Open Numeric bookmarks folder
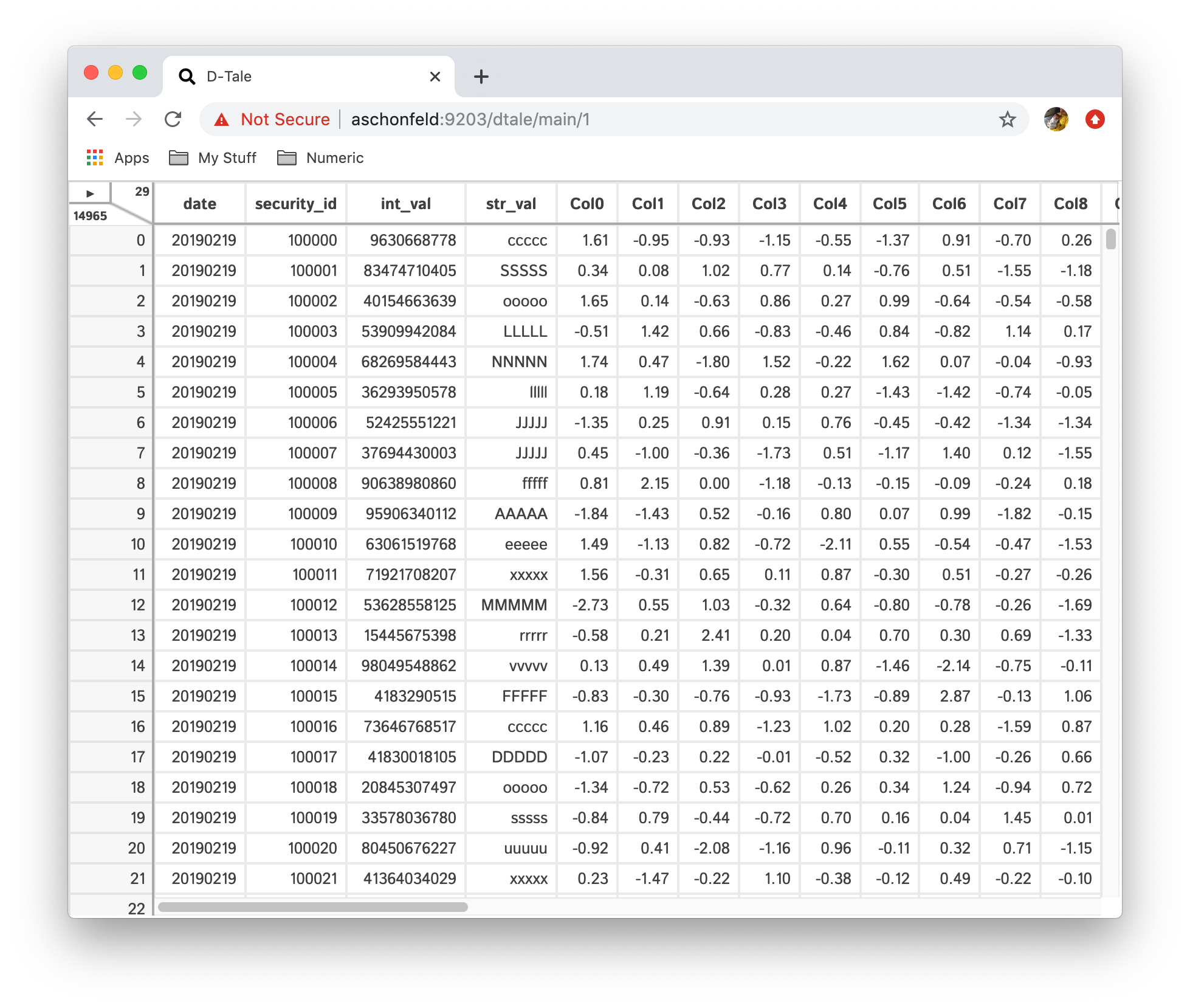 320,158
